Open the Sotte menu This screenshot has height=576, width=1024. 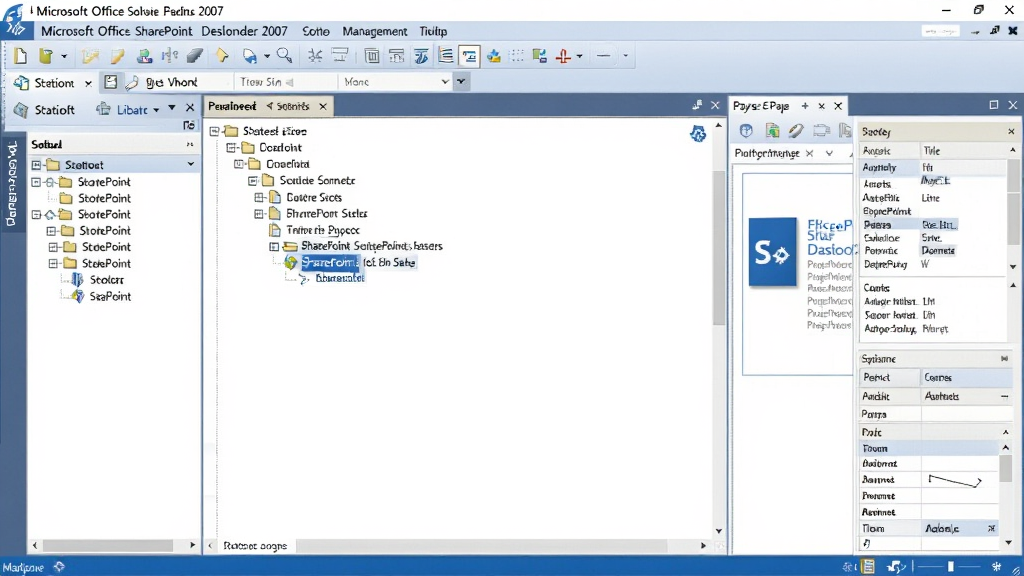coord(315,31)
